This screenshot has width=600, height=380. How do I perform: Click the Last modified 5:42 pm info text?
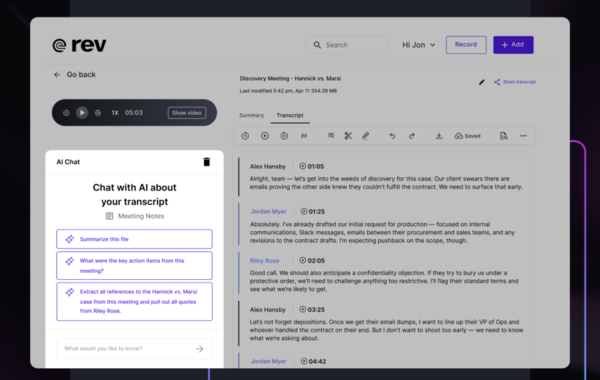pos(288,91)
